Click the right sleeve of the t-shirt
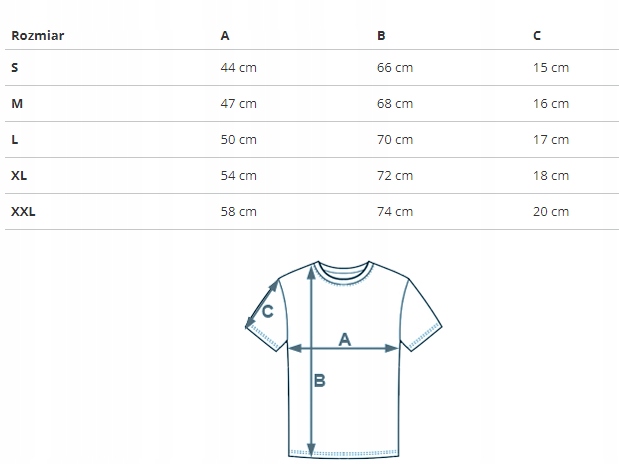Screen dimensions: 619x464 (420, 310)
